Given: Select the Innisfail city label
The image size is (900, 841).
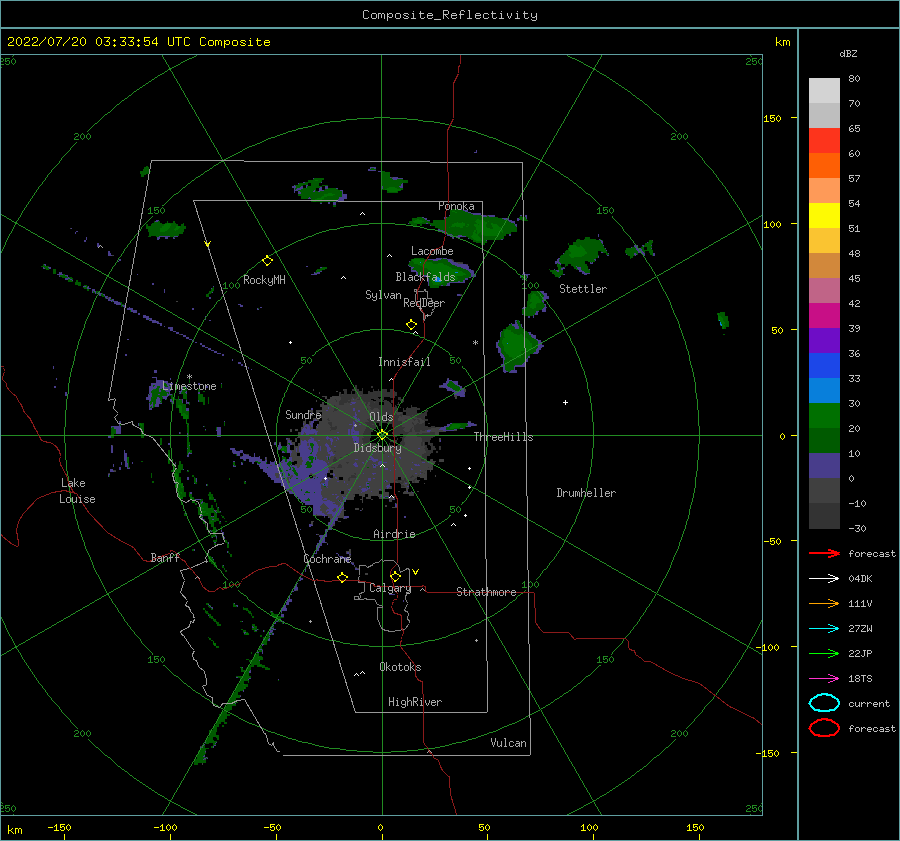Looking at the screenshot, I should [404, 362].
